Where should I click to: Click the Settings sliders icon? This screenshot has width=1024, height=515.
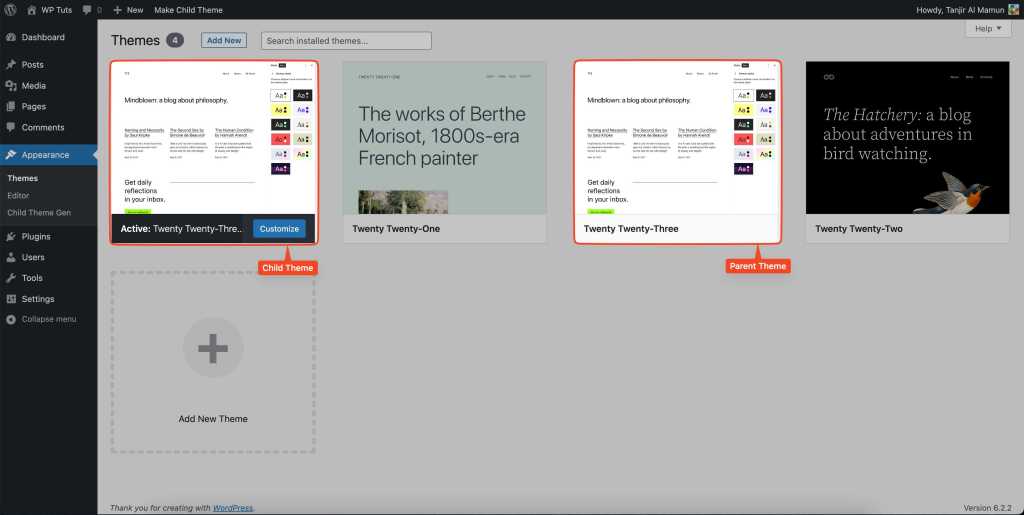click(x=10, y=299)
